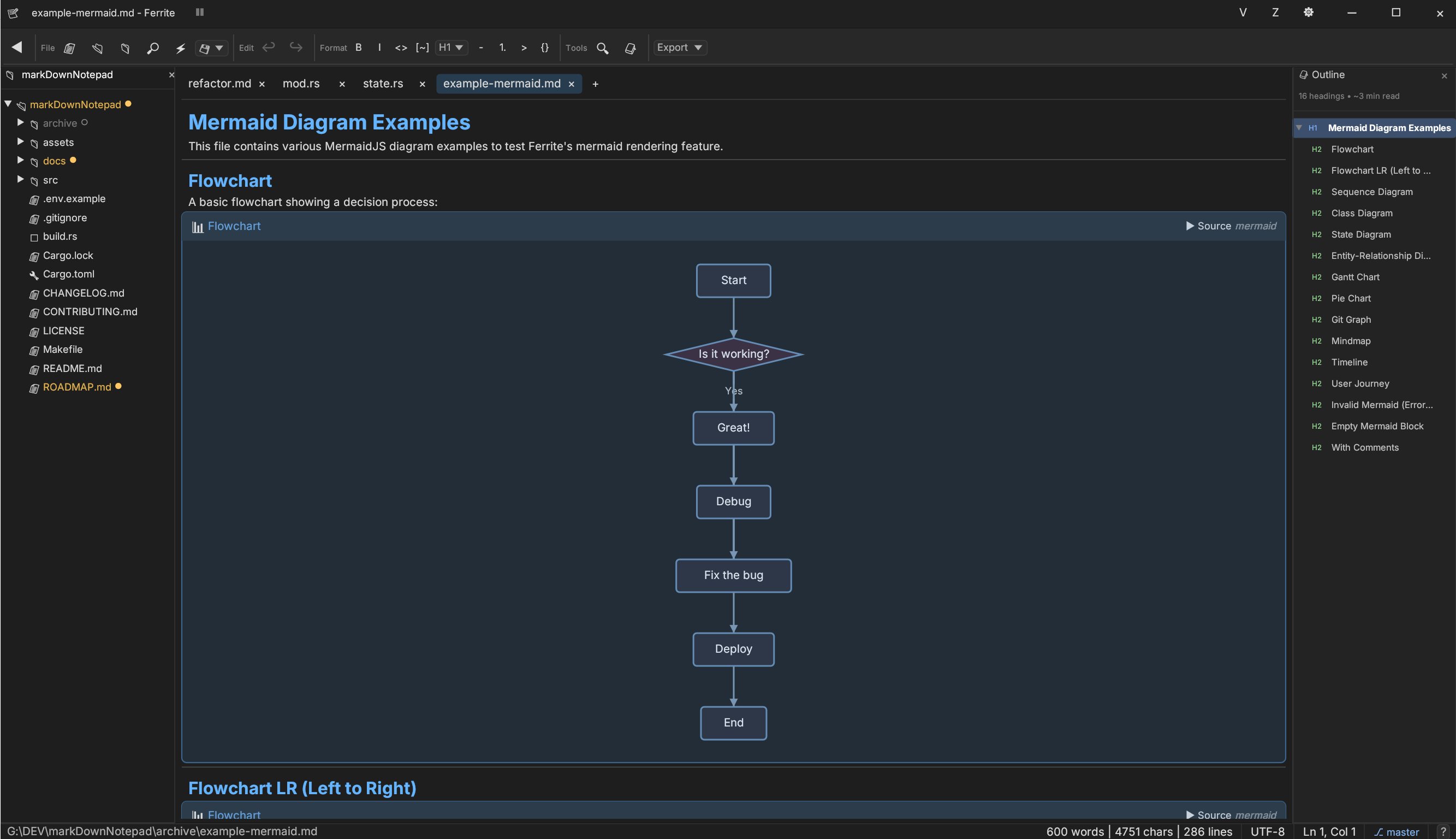This screenshot has height=839, width=1456.
Task: Click the new file icon in the toolbar
Action: (x=70, y=48)
